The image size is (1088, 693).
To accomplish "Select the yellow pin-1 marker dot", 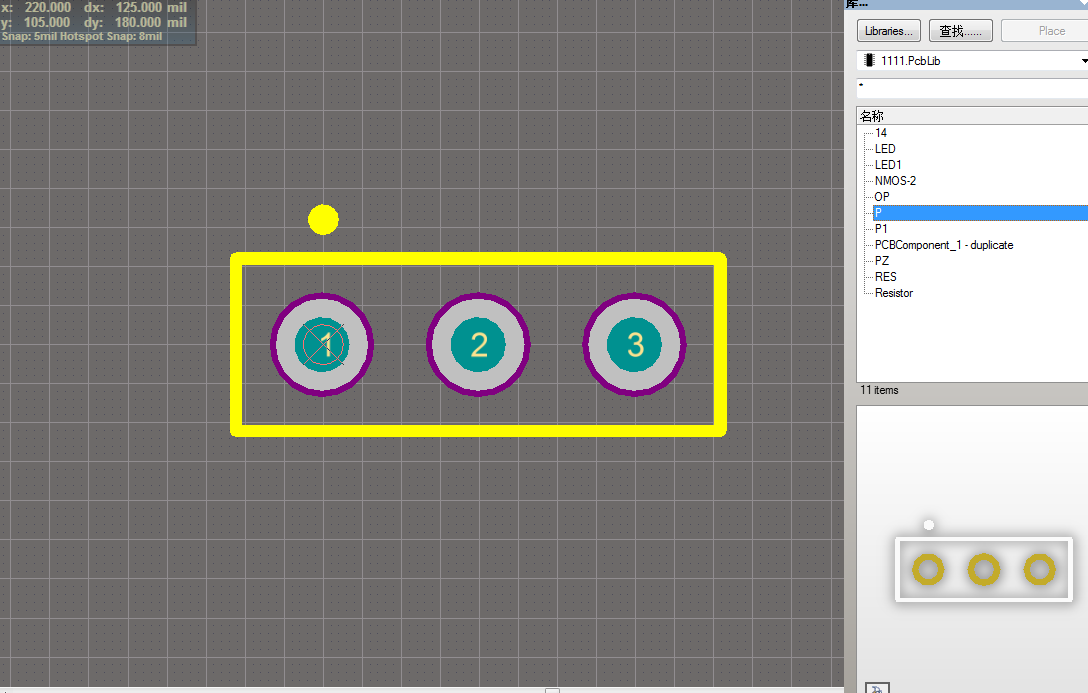I will point(323,220).
